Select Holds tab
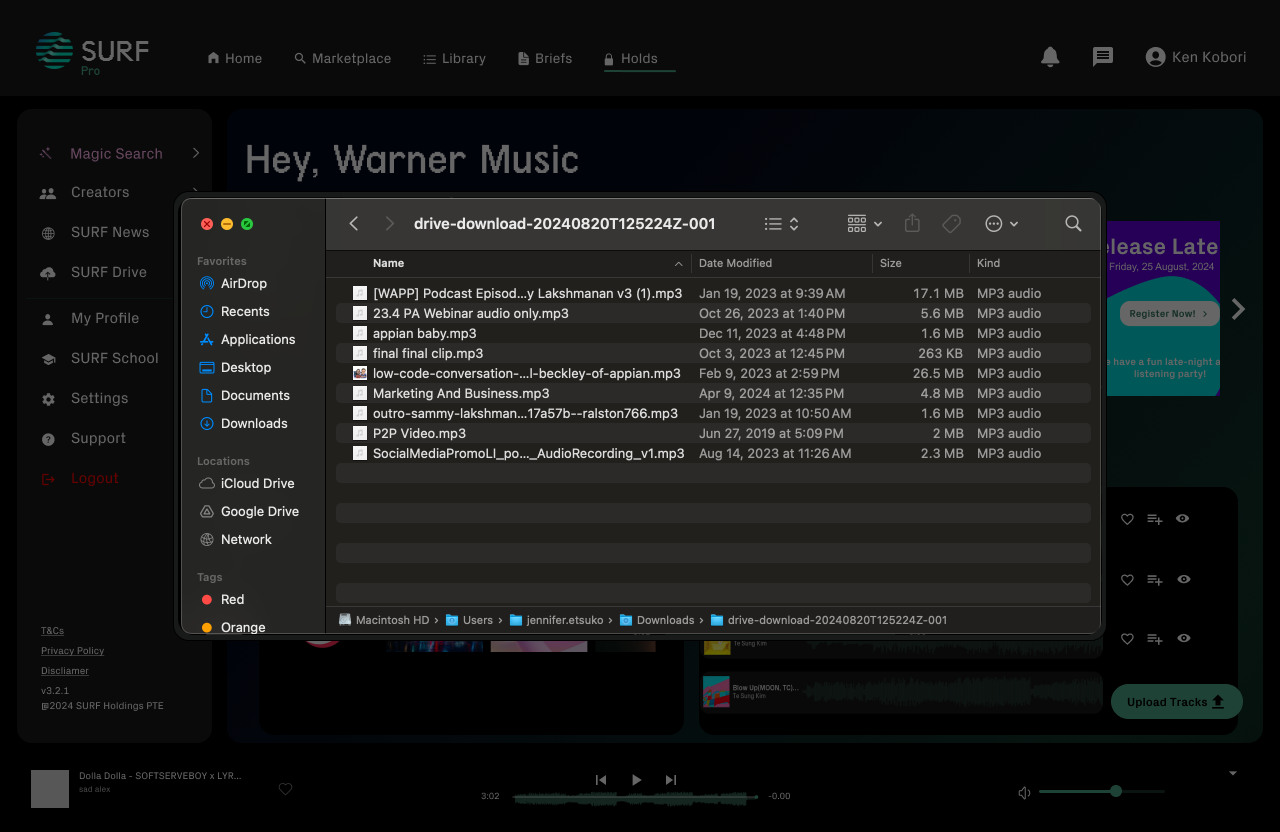The image size is (1280, 832). tap(631, 58)
